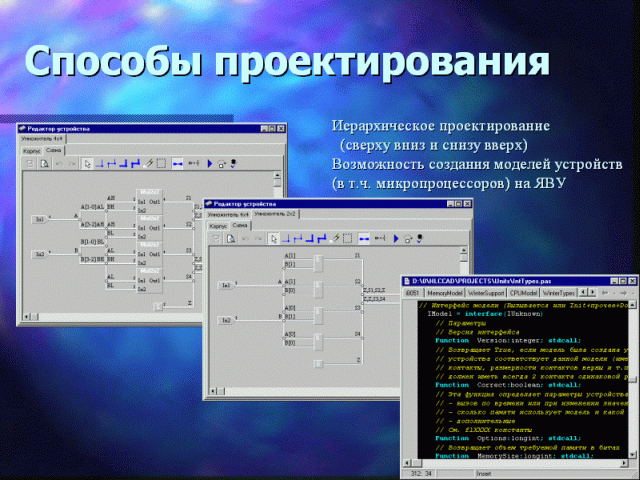Click the highlighted blue connection tool in 2x2 editor

pos(364,239)
